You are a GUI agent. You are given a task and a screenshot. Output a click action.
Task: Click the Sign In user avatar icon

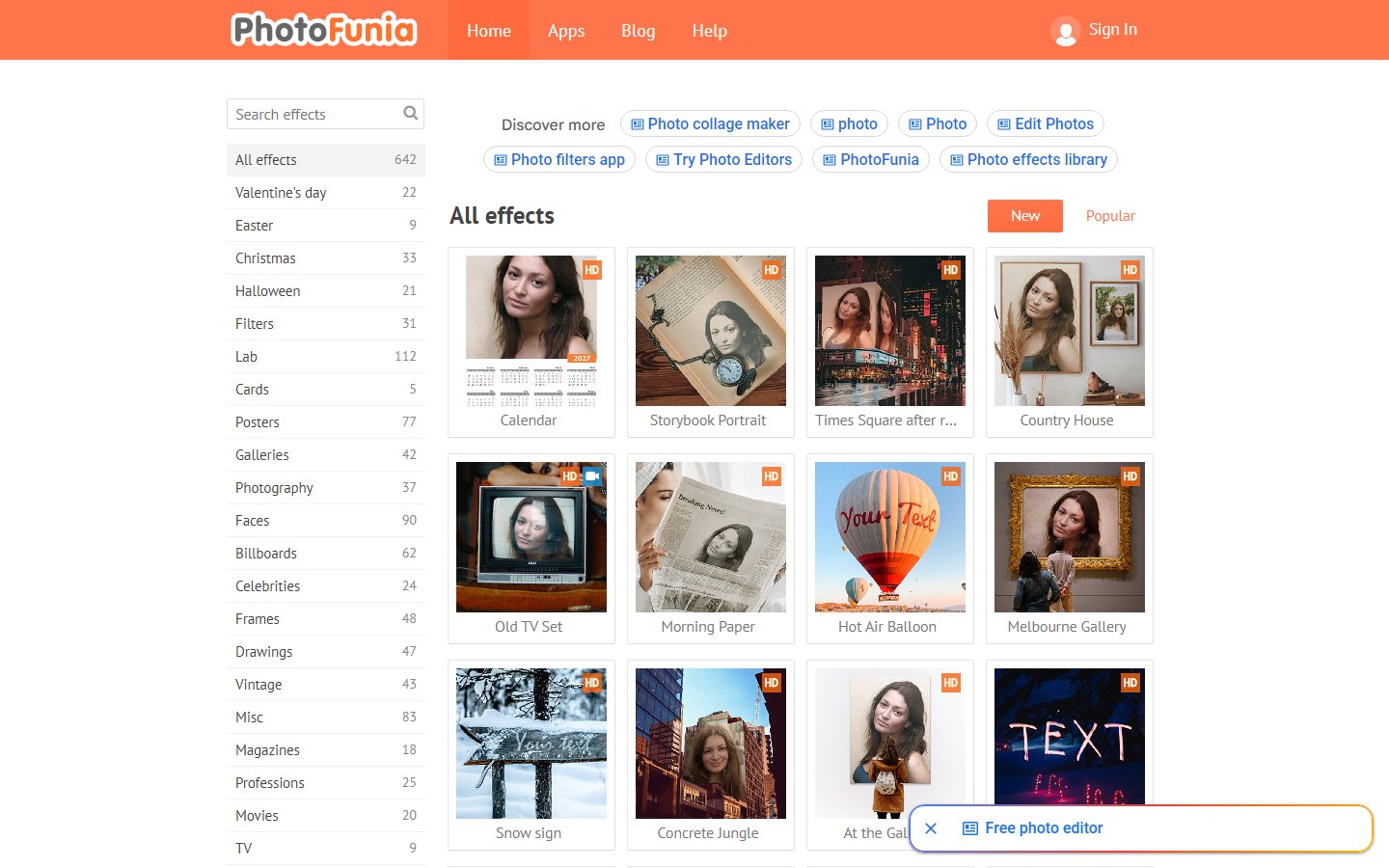(1065, 31)
